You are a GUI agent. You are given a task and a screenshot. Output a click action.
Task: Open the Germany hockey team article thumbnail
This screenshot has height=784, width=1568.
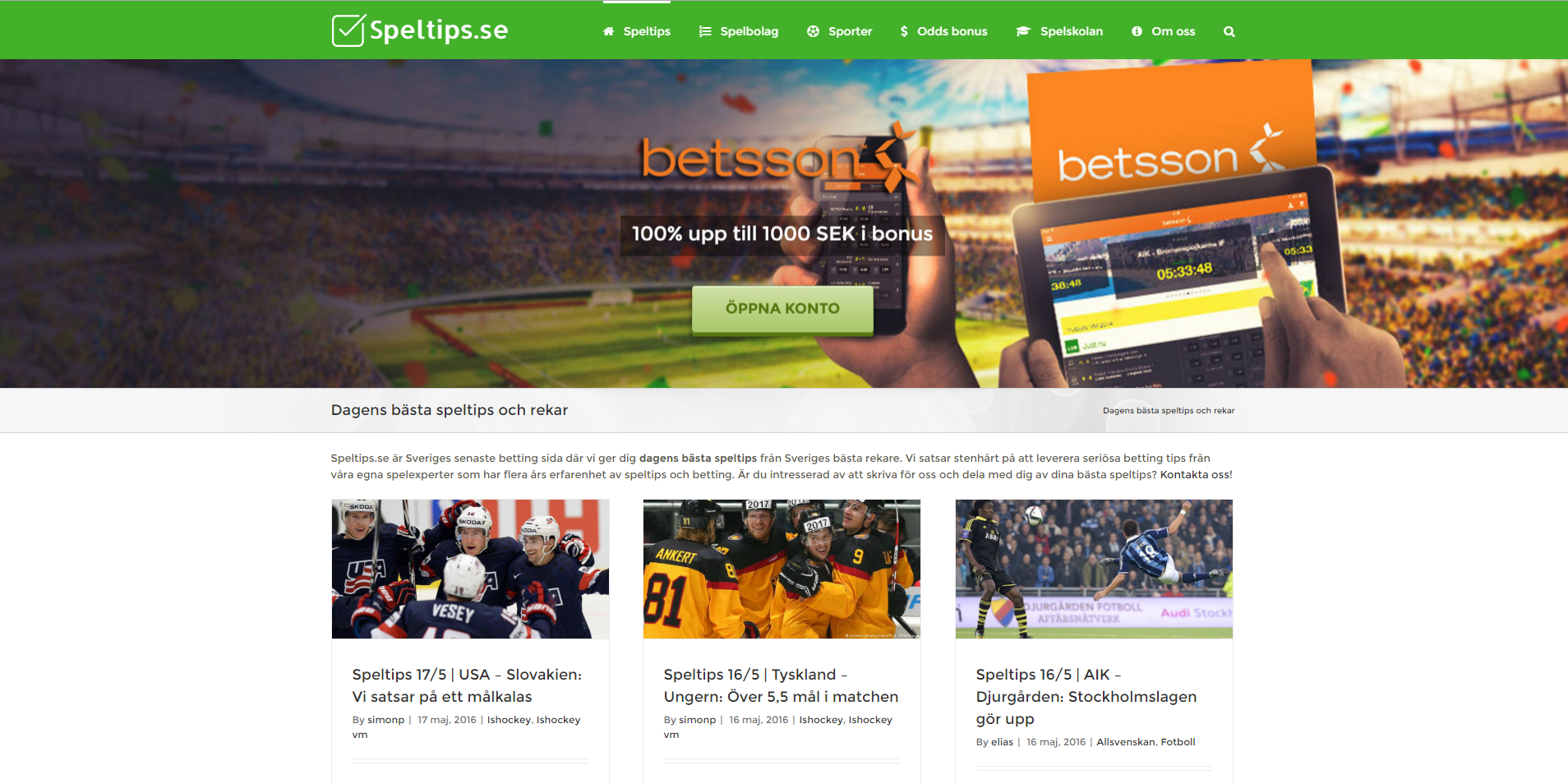point(782,569)
